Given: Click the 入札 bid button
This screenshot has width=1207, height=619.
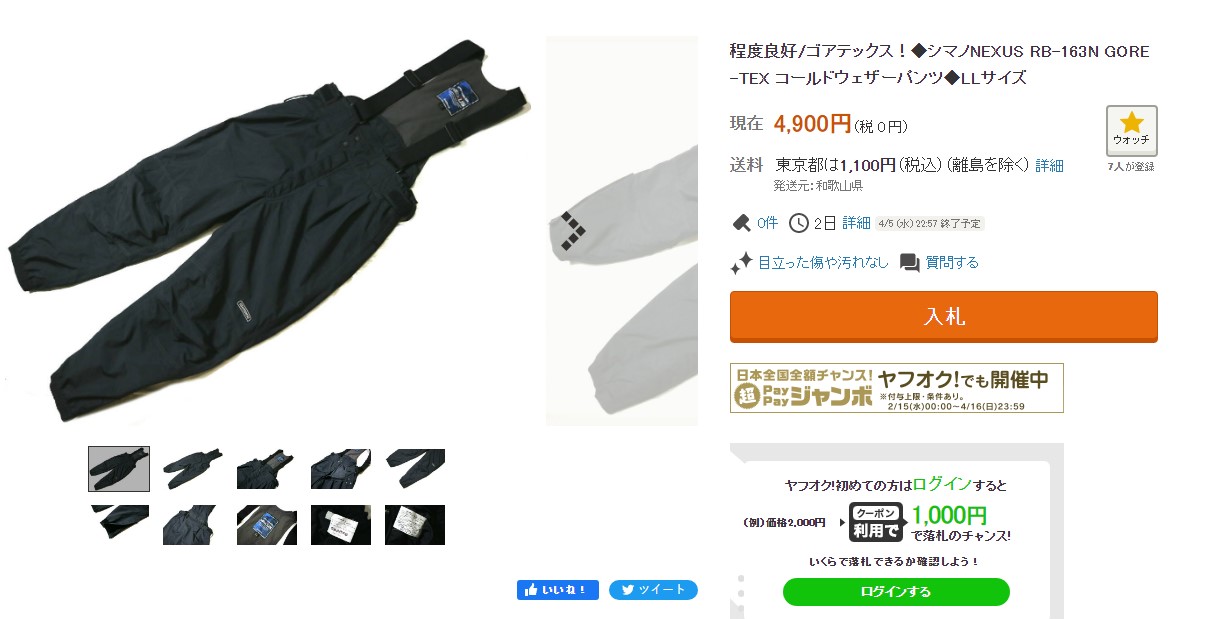Looking at the screenshot, I should click(943, 317).
